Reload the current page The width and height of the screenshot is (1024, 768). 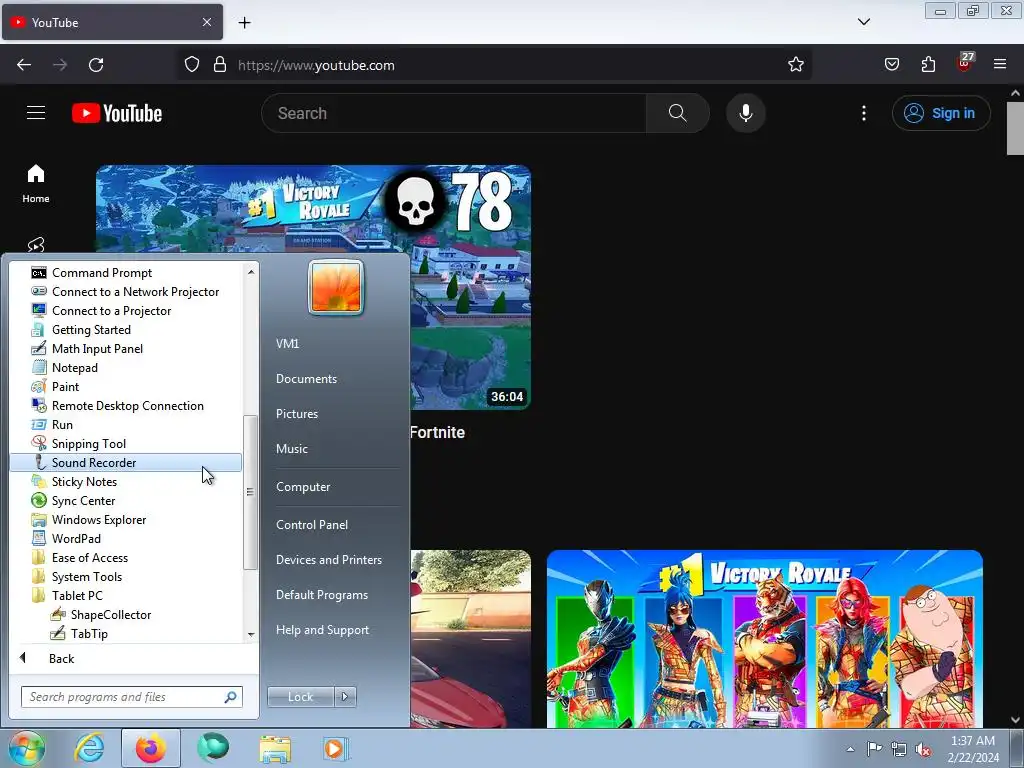(x=96, y=65)
